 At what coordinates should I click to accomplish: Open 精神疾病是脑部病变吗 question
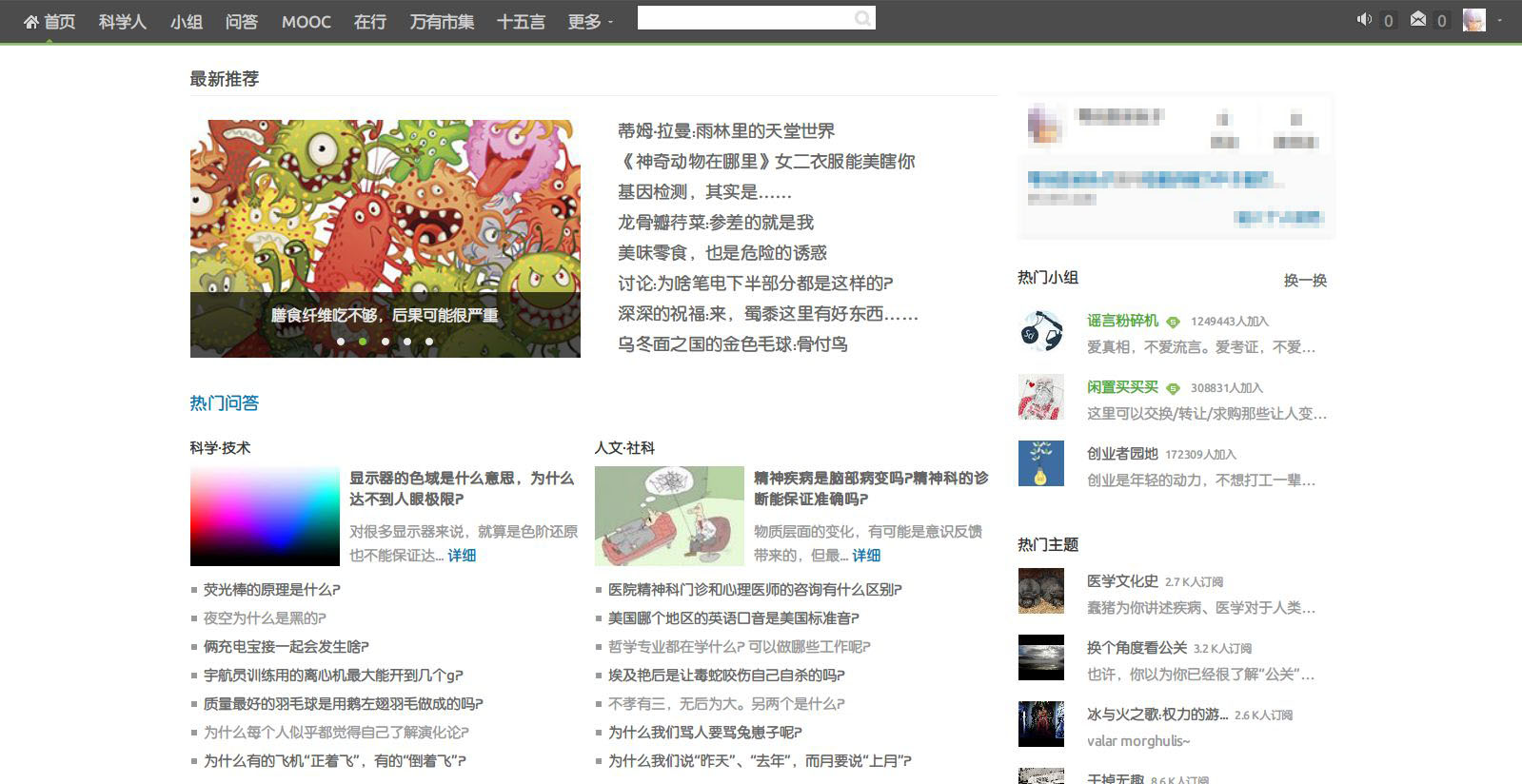point(871,488)
